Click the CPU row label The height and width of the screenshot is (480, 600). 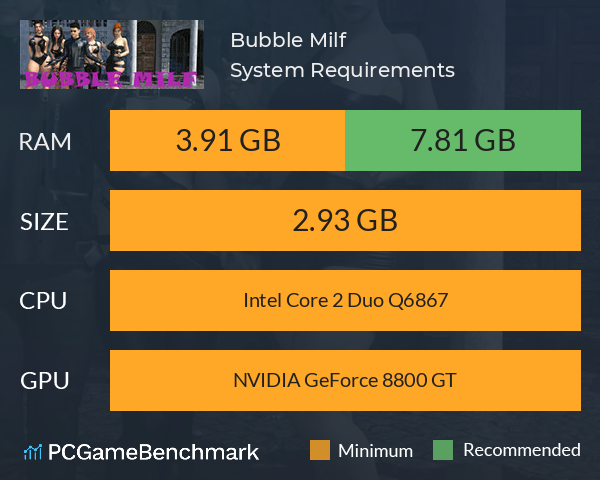click(43, 301)
